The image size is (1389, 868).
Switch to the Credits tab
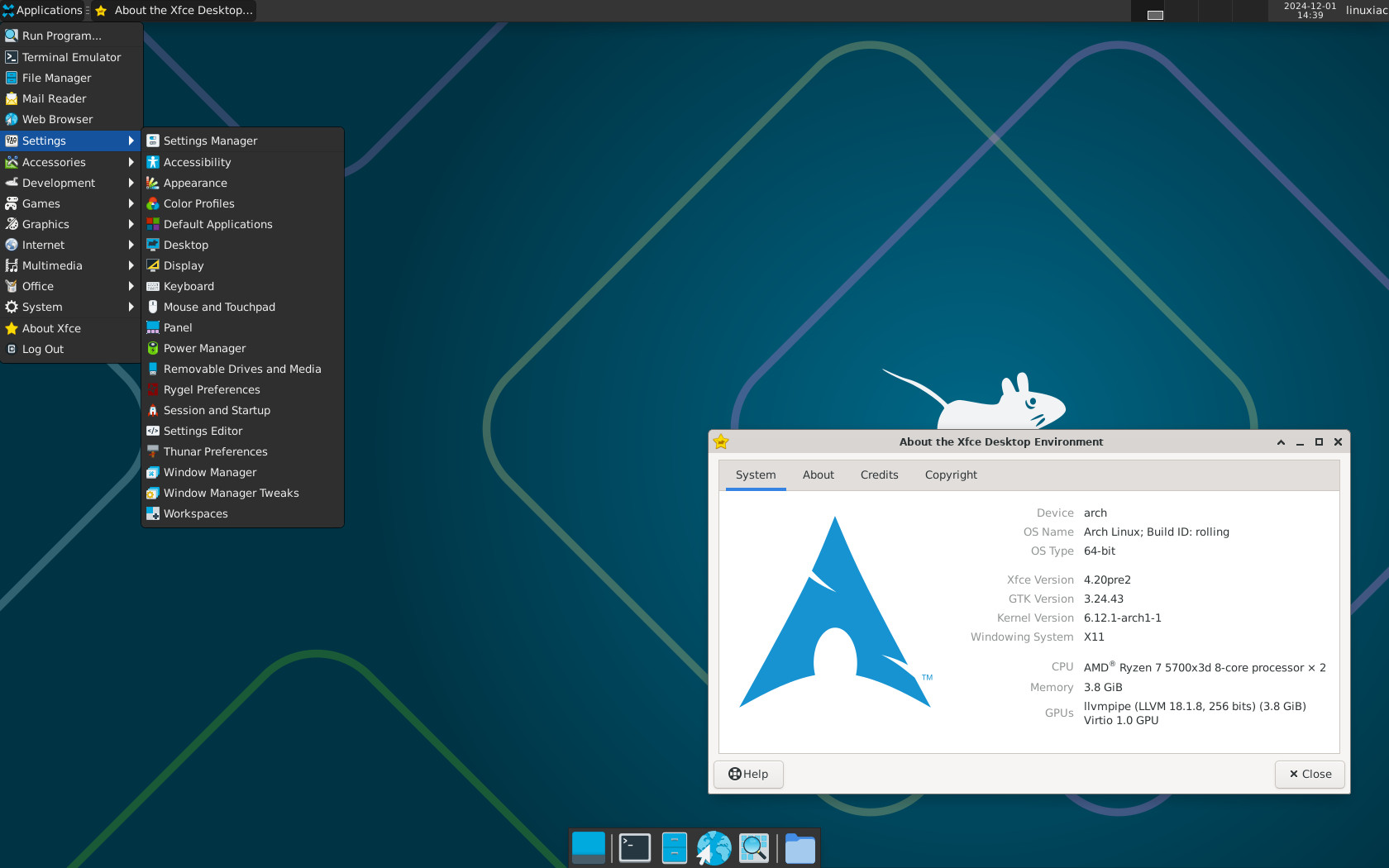tap(879, 475)
